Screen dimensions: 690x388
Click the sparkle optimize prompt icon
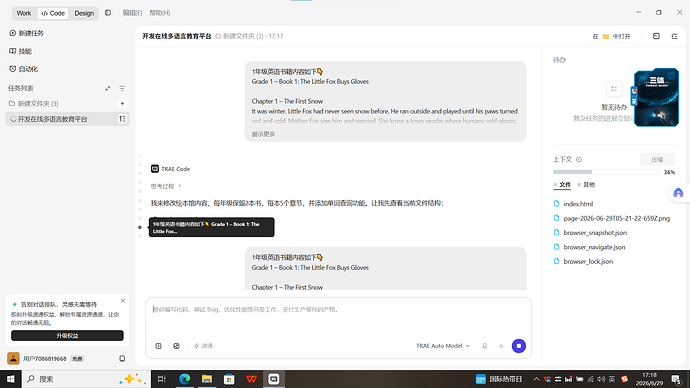click(x=501, y=346)
